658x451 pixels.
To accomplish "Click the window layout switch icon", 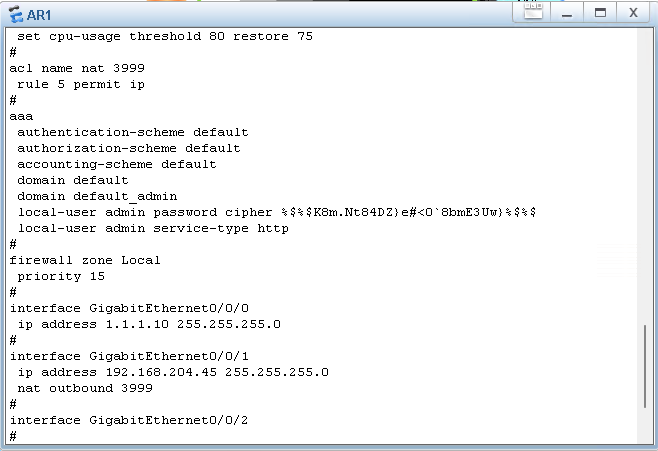I will 533,13.
